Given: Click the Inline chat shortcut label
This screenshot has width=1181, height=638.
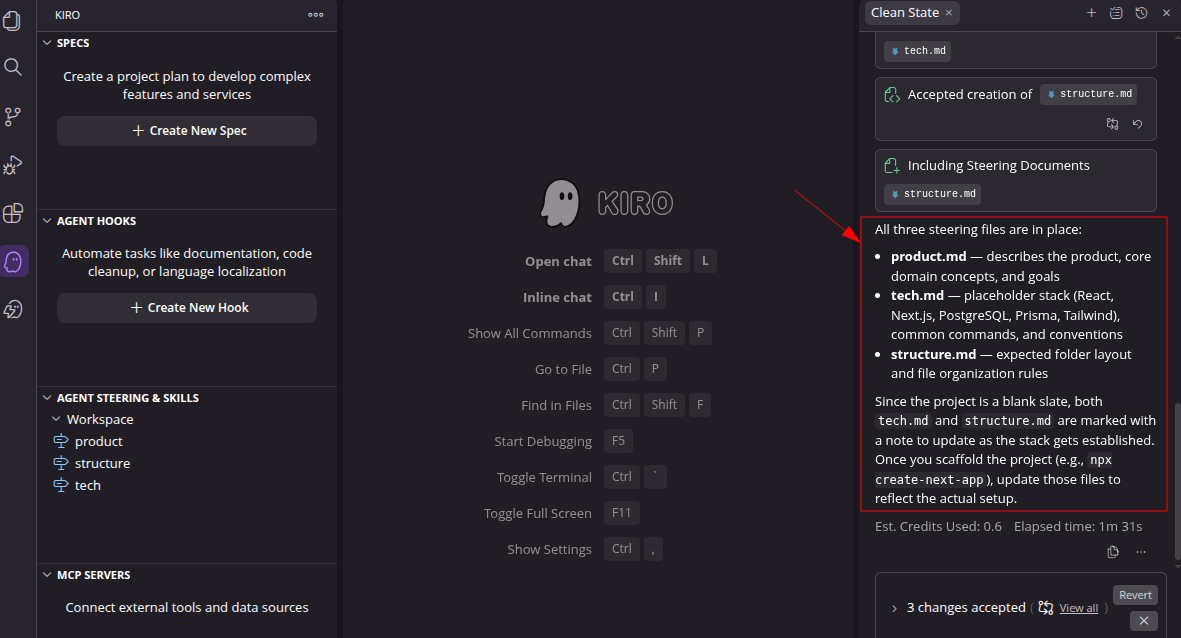Looking at the screenshot, I should click(x=557, y=298).
